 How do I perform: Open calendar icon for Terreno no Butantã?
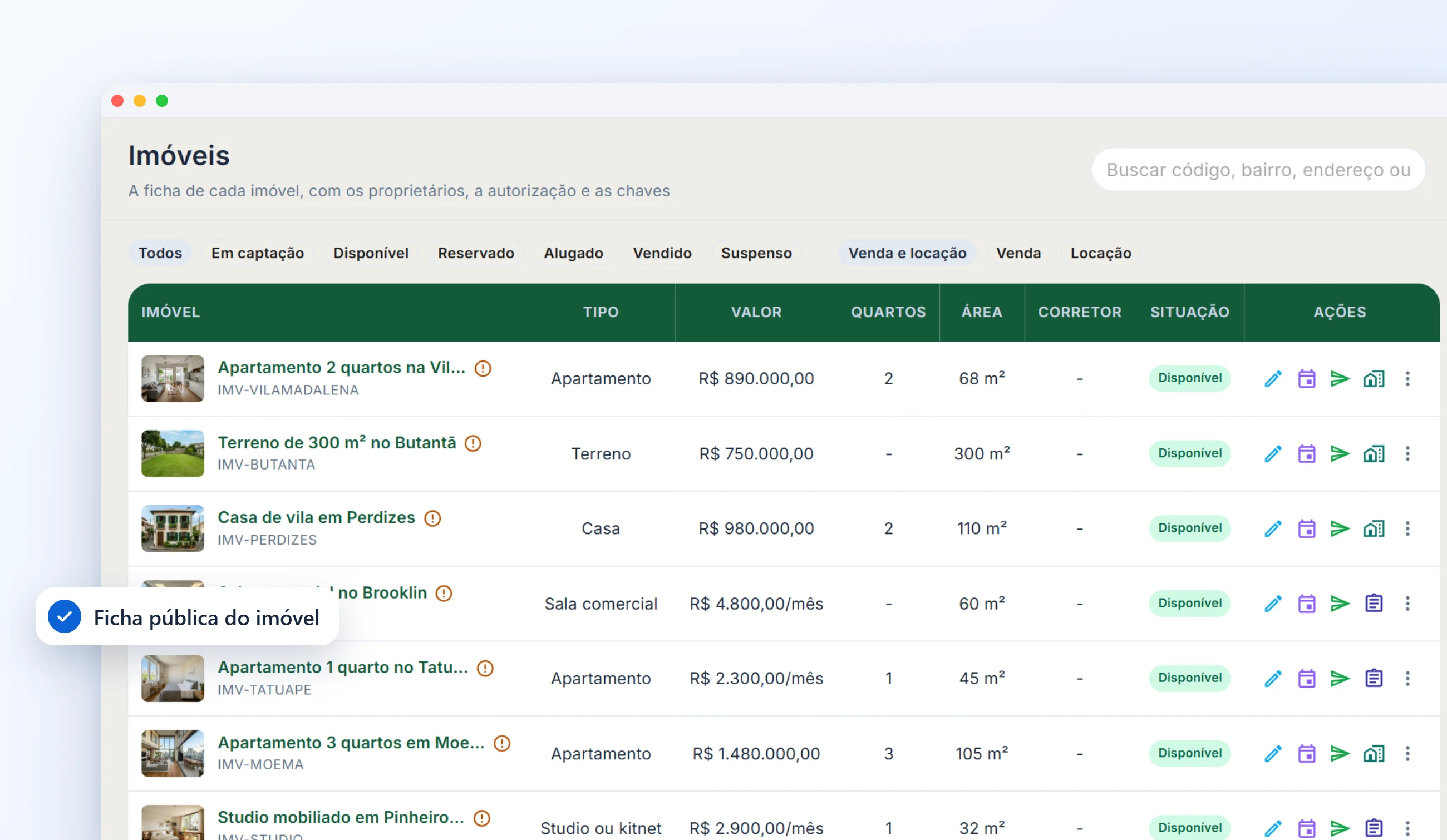click(x=1306, y=454)
